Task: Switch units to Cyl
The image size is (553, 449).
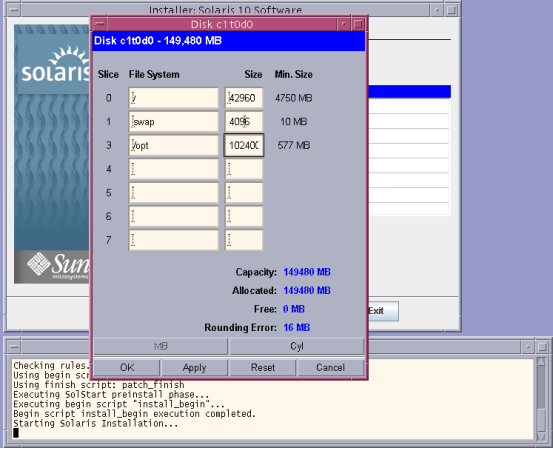Action: 297,346
